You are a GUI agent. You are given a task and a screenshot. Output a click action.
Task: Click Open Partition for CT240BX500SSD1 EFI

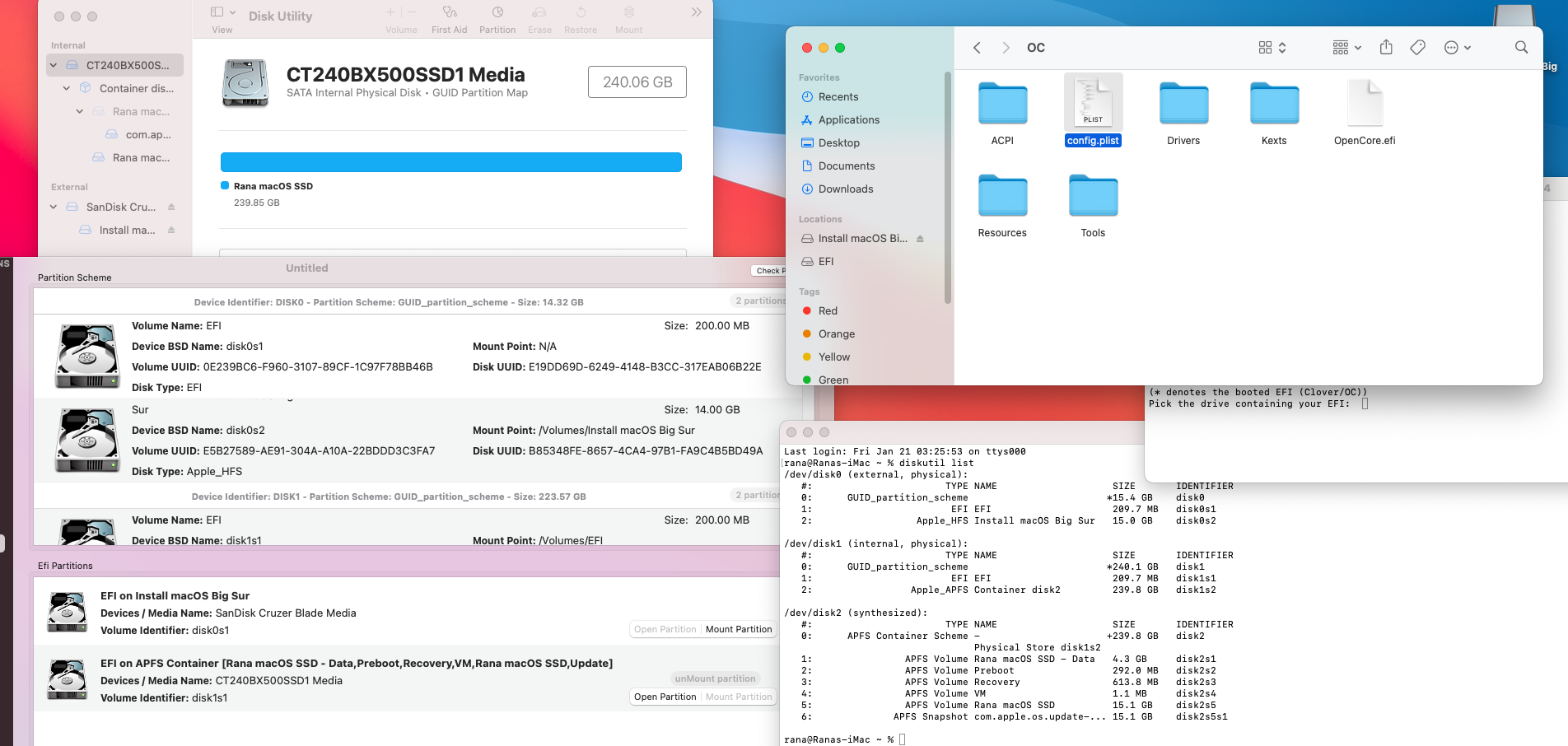[665, 697]
